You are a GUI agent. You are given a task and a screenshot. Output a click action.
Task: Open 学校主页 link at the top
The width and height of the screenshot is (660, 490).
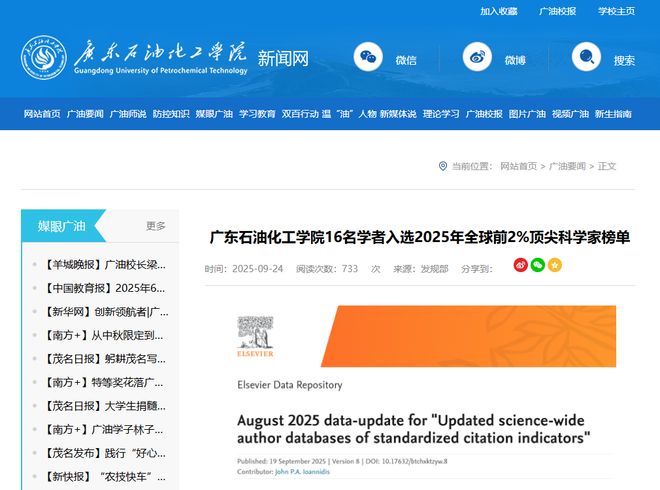[x=616, y=11]
